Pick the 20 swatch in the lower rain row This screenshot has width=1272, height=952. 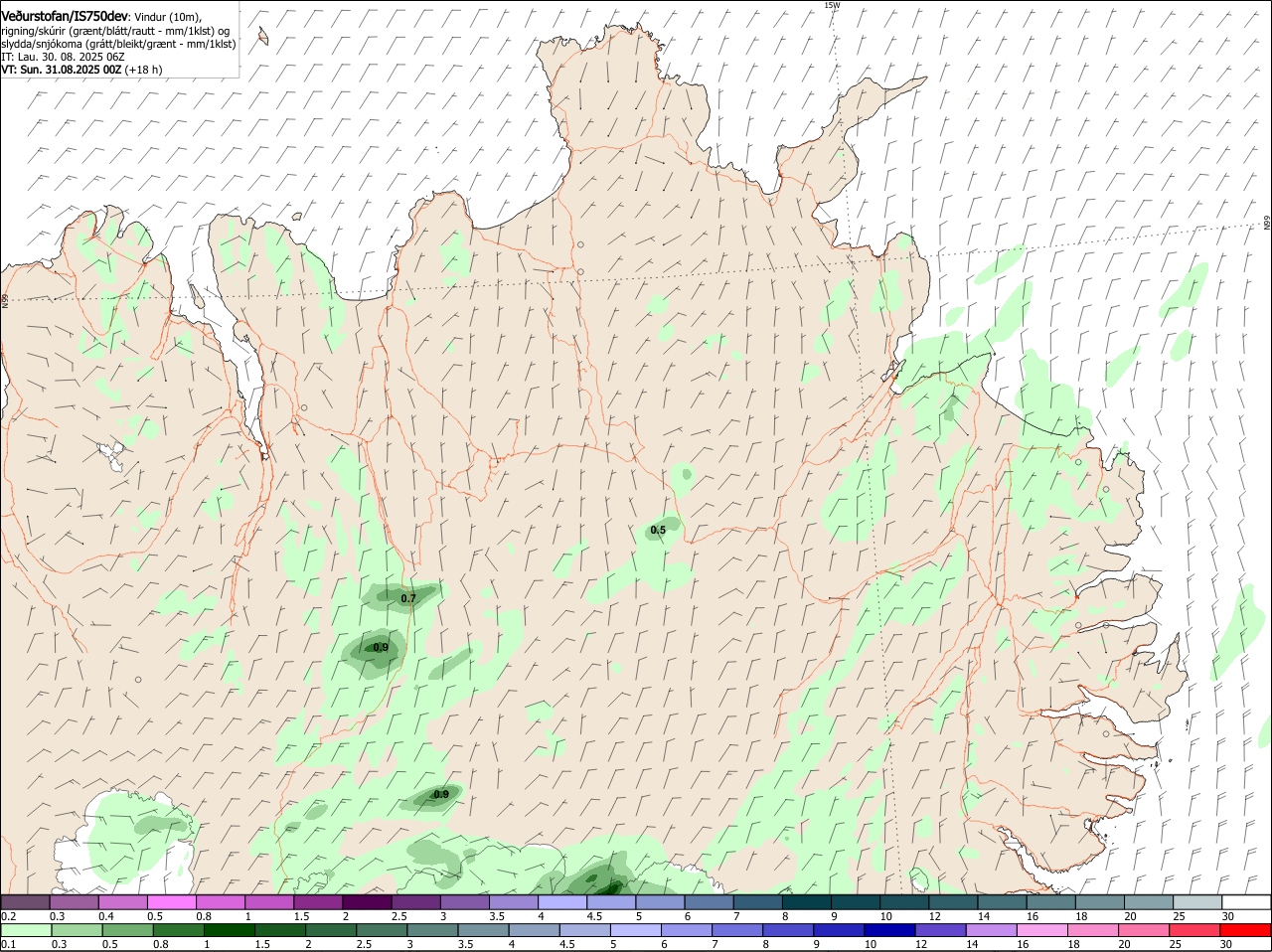pos(1144,930)
